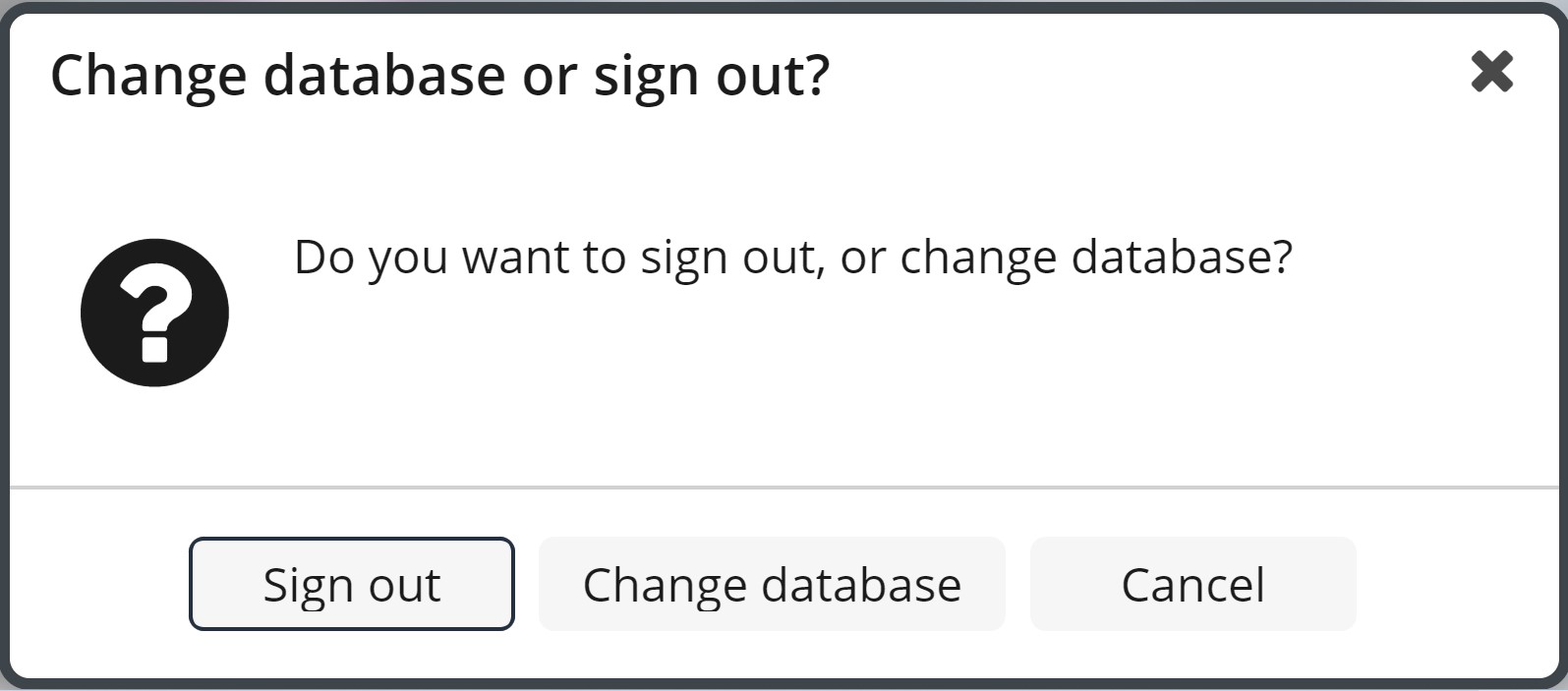Image resolution: width=1568 pixels, height=691 pixels.
Task: Select the Change database button
Action: coord(772,584)
